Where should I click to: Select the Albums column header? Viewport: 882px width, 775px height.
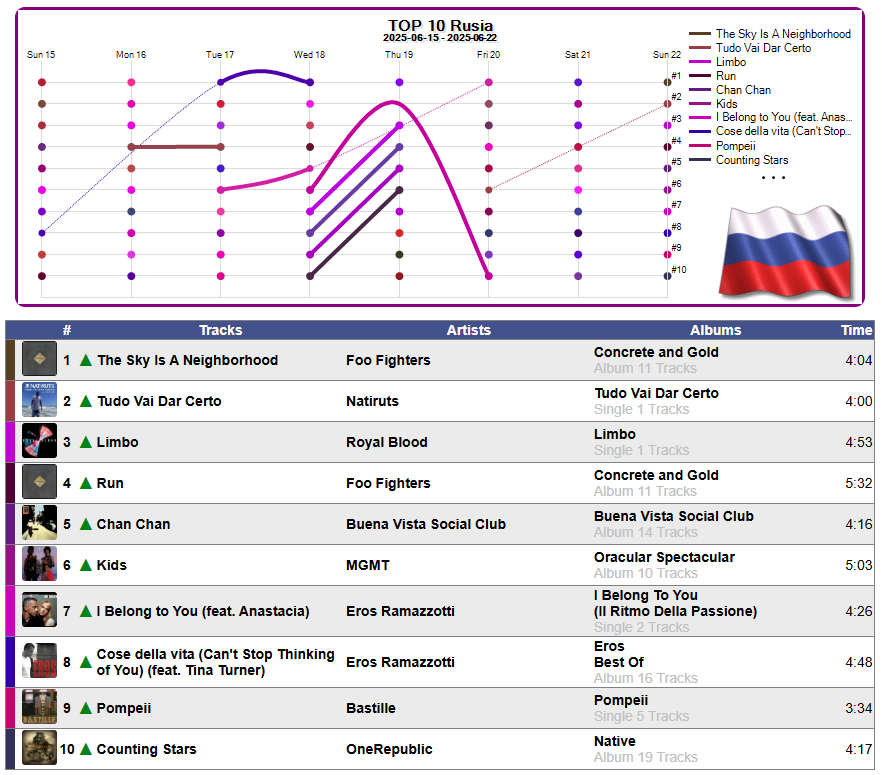716,330
